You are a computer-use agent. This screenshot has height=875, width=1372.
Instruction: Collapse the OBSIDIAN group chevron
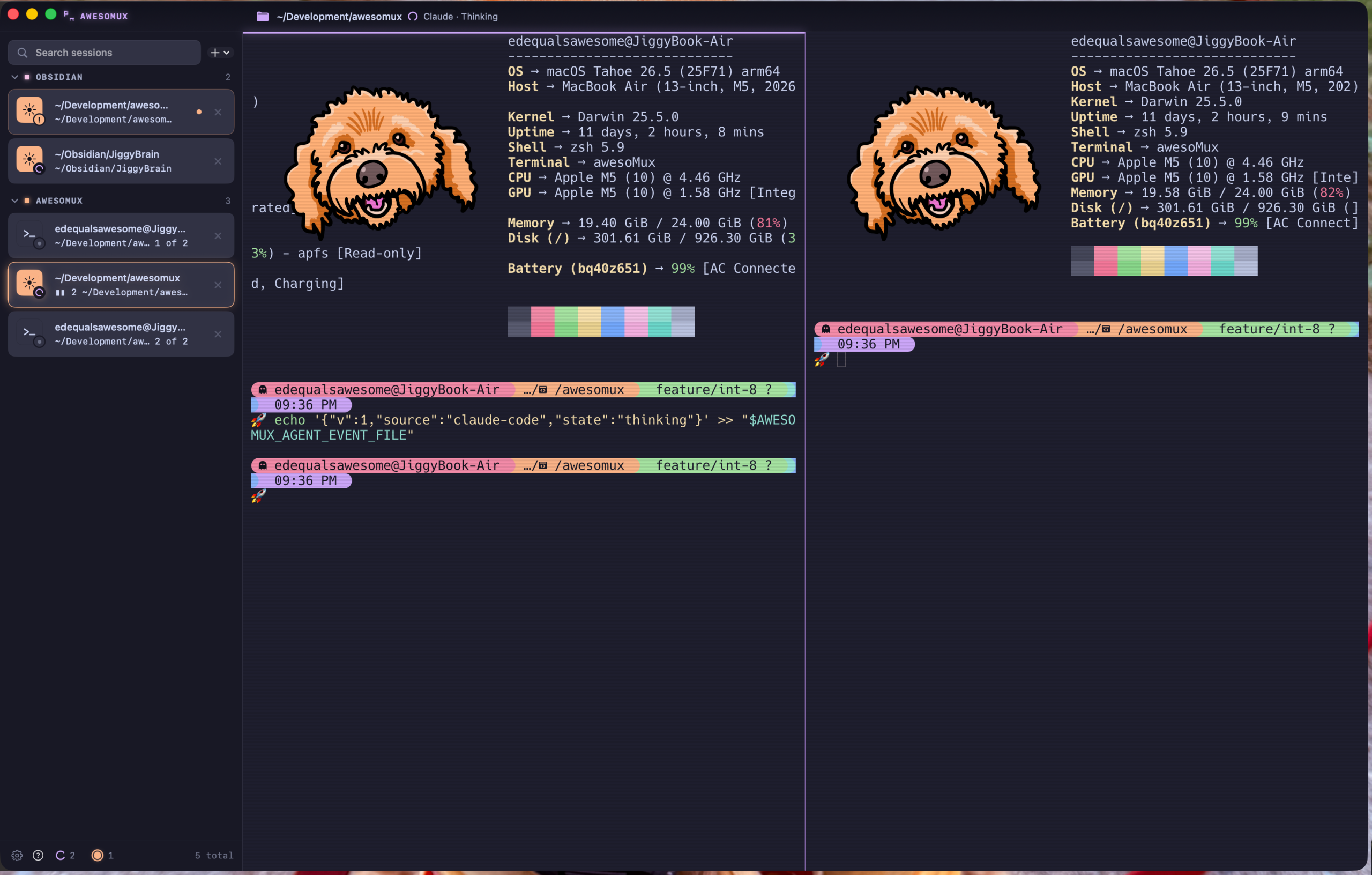15,77
